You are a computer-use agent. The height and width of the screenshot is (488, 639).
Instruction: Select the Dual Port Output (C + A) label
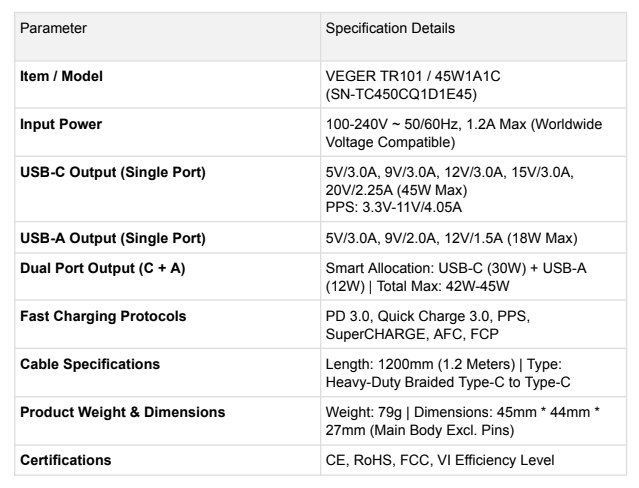(x=103, y=269)
